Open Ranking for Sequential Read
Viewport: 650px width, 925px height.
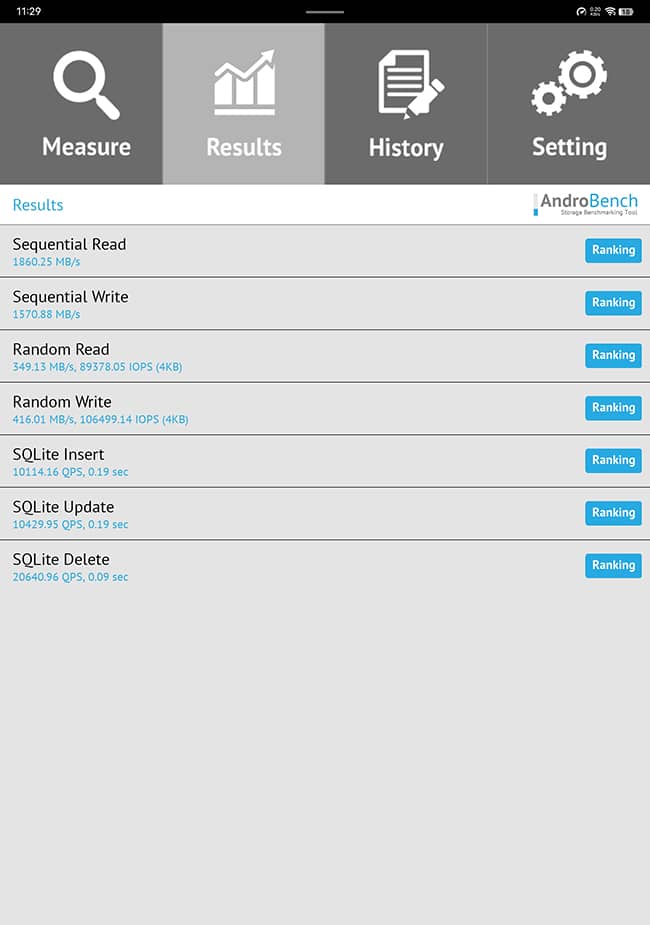point(613,250)
